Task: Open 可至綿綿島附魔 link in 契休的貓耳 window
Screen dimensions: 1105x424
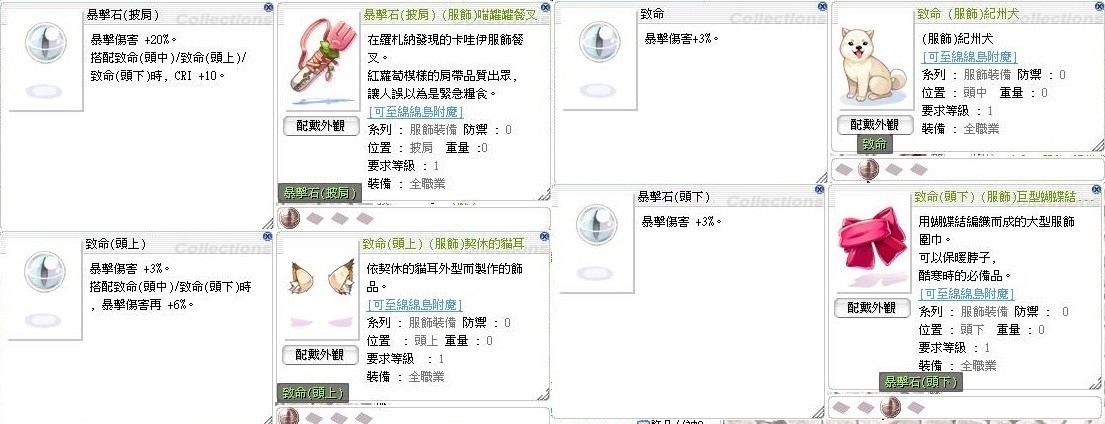Action: [x=414, y=305]
